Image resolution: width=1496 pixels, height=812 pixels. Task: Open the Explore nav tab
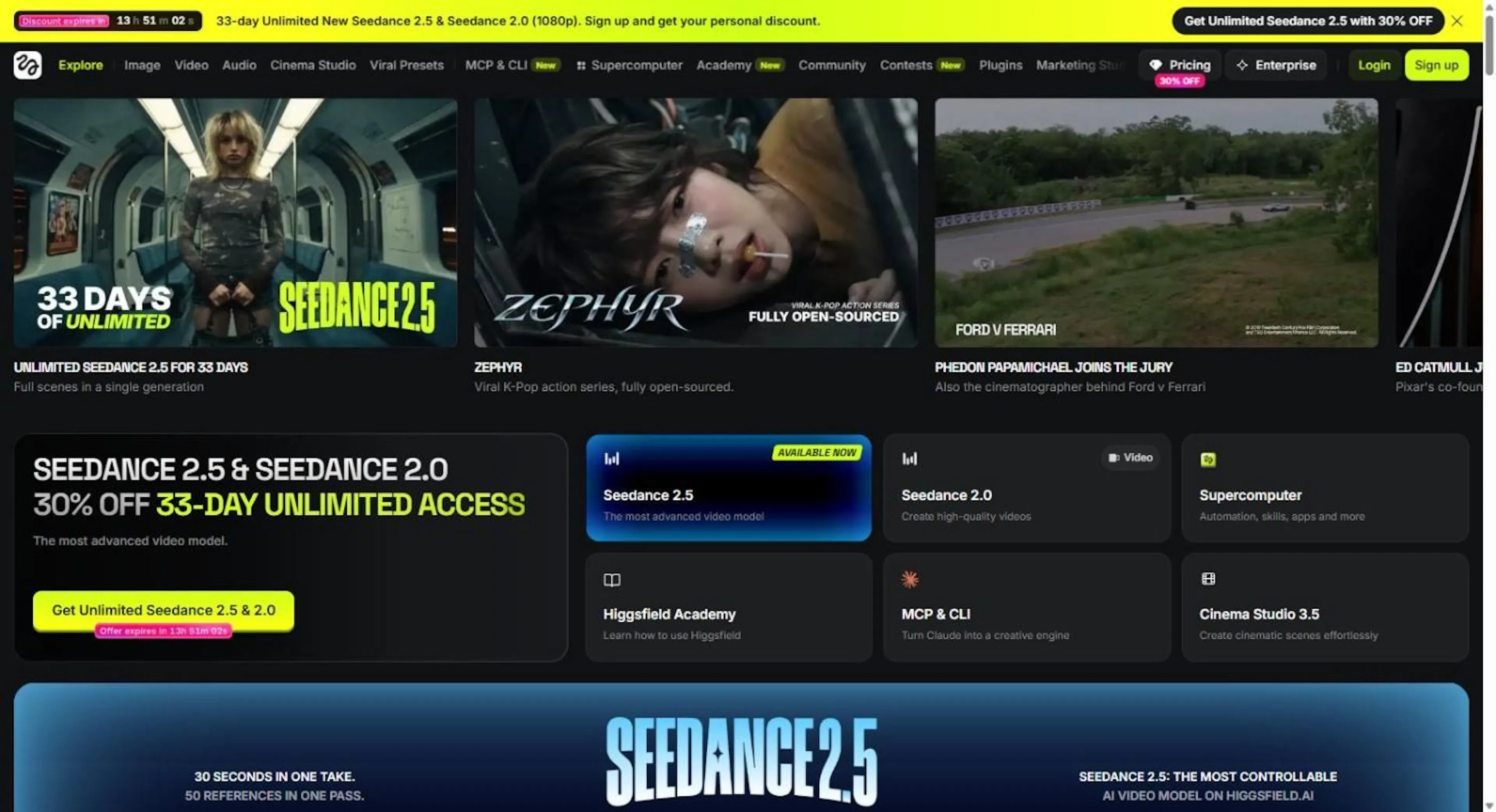[x=81, y=65]
